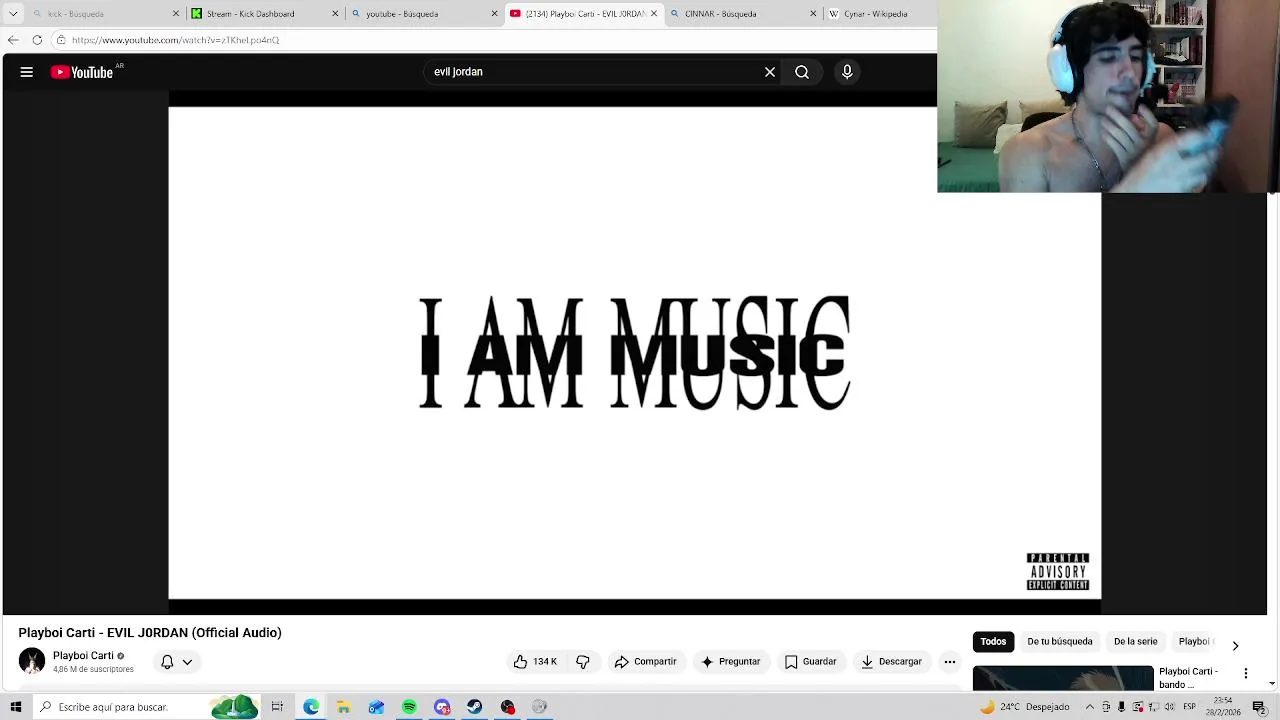
Task: Open the Outlook icon in taskbar
Action: (x=376, y=707)
